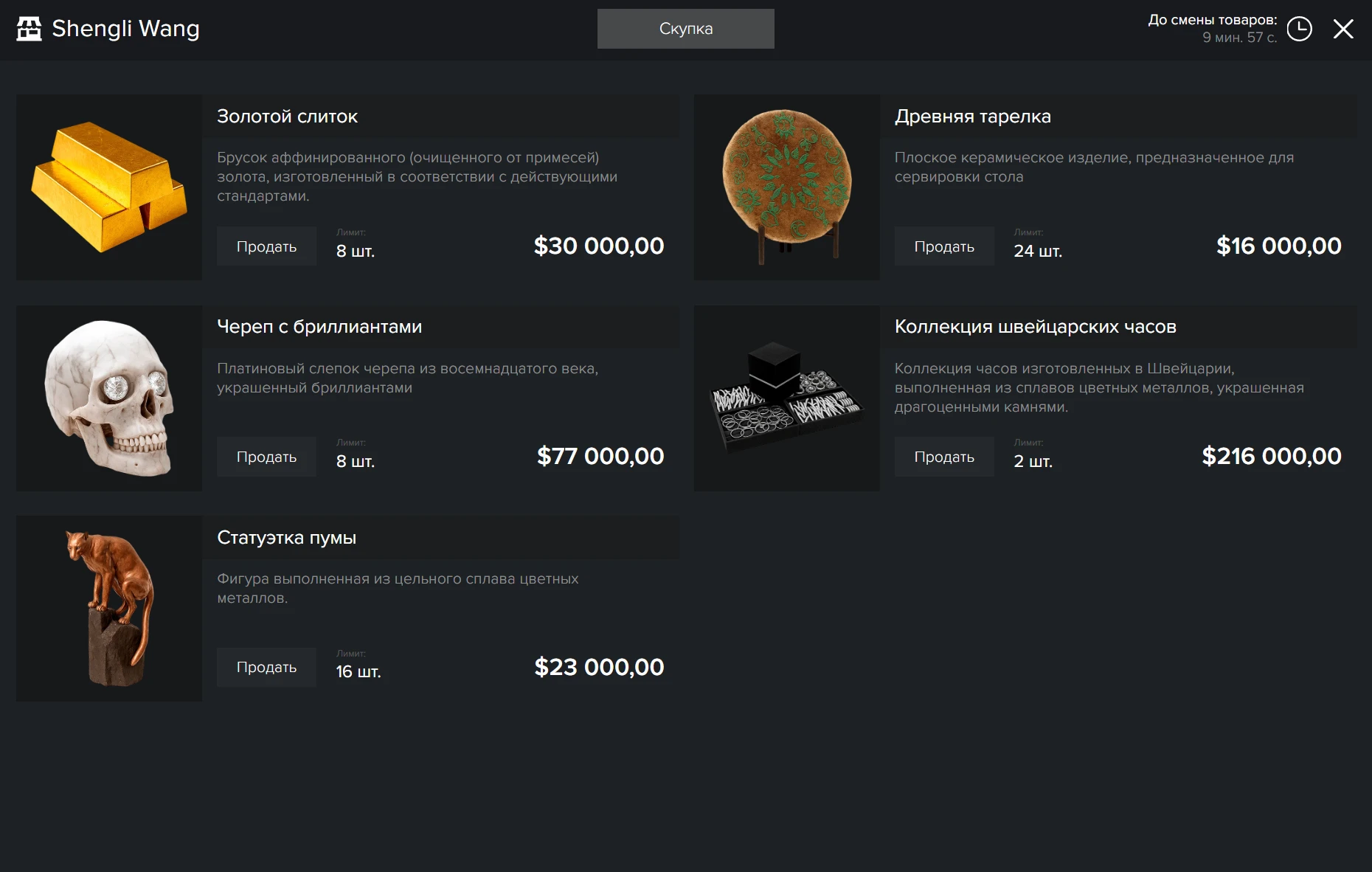This screenshot has height=872, width=1372.
Task: Sell the Череп с бриллиантами
Action: coord(266,457)
